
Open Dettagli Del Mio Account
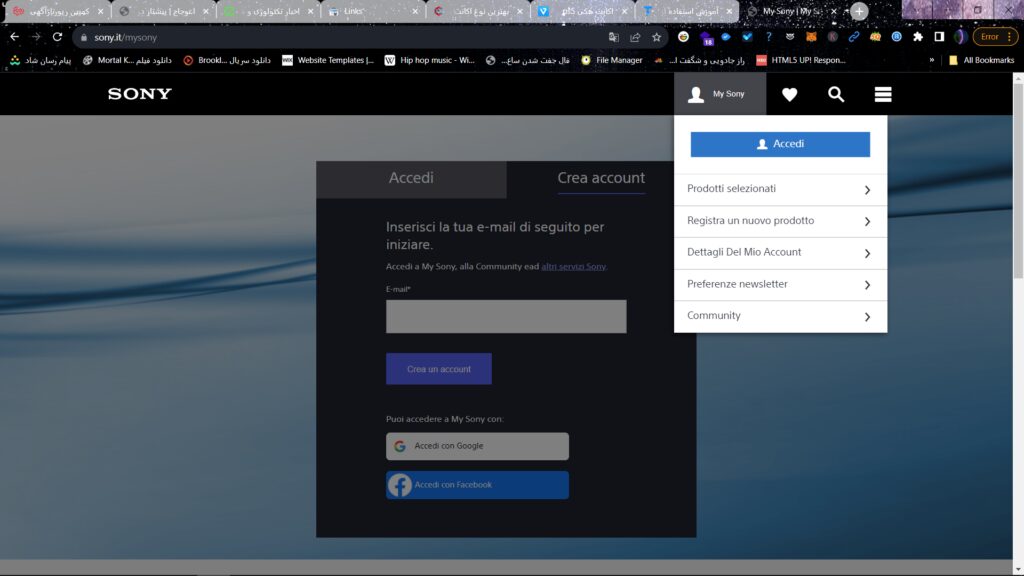point(780,253)
